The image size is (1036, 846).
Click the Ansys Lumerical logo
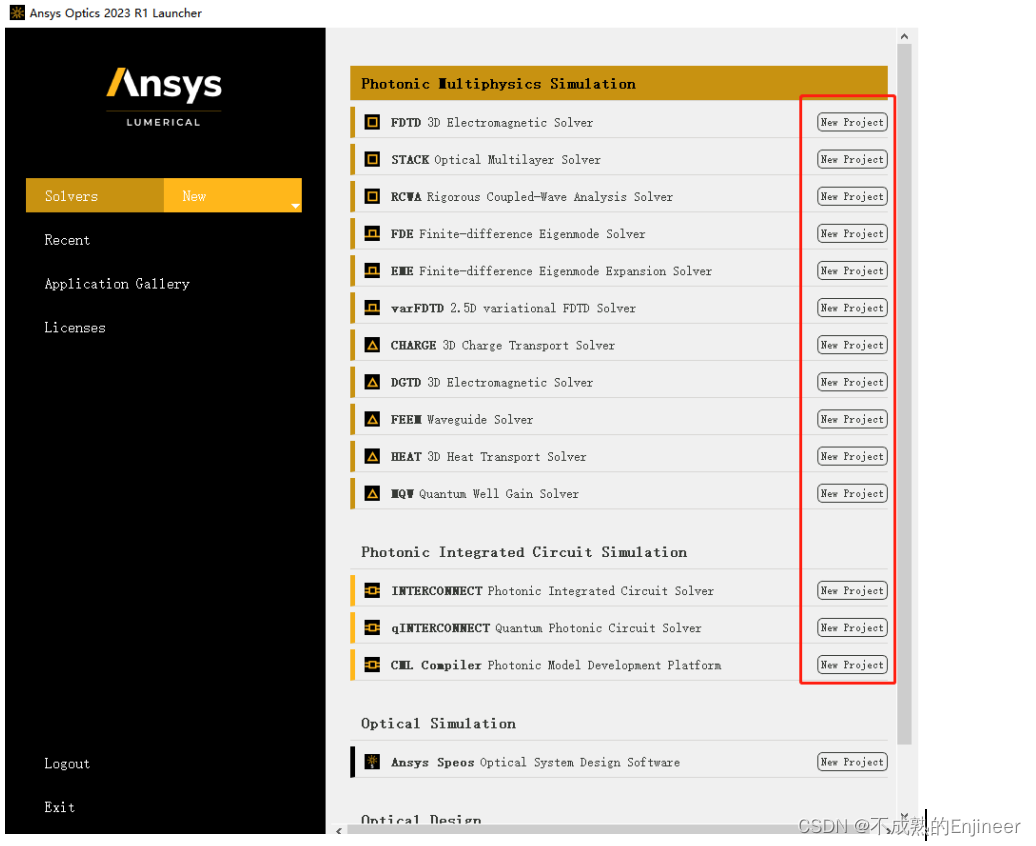[x=164, y=96]
